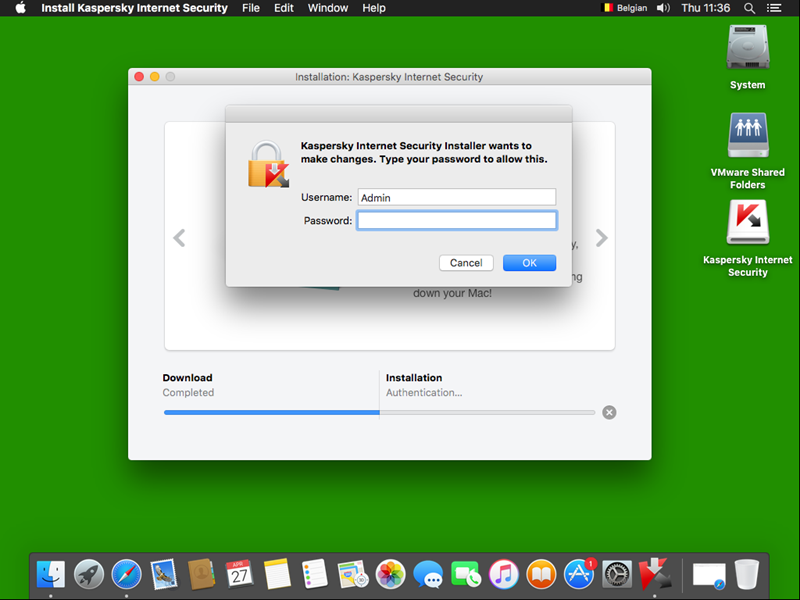Click the installation progress bar
This screenshot has width=800, height=600.
coord(379,412)
